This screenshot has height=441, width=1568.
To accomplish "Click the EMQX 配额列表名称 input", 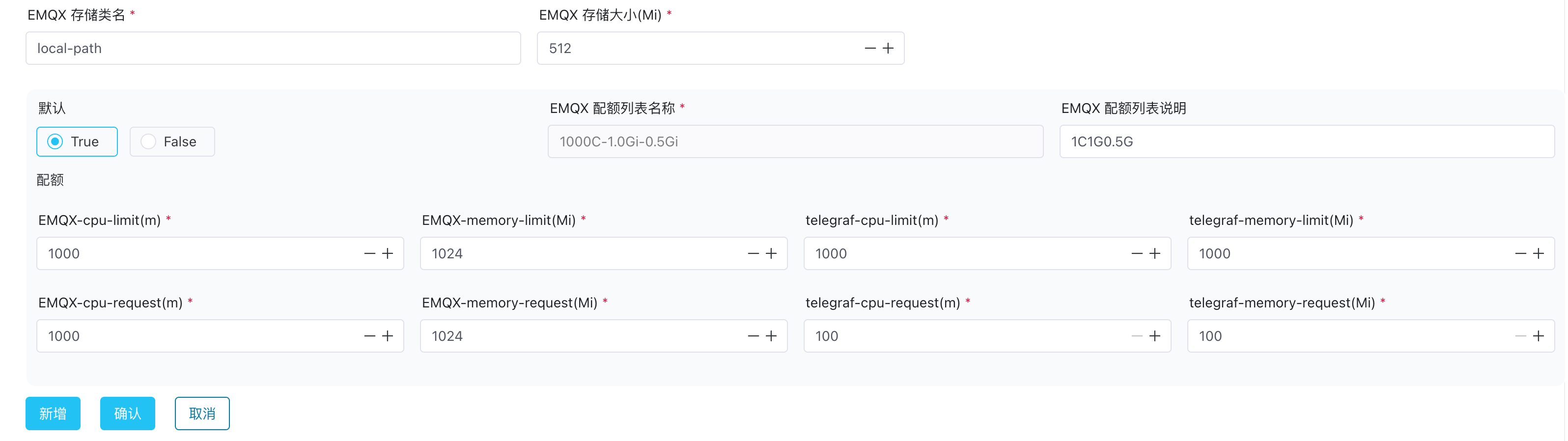I will pos(795,142).
